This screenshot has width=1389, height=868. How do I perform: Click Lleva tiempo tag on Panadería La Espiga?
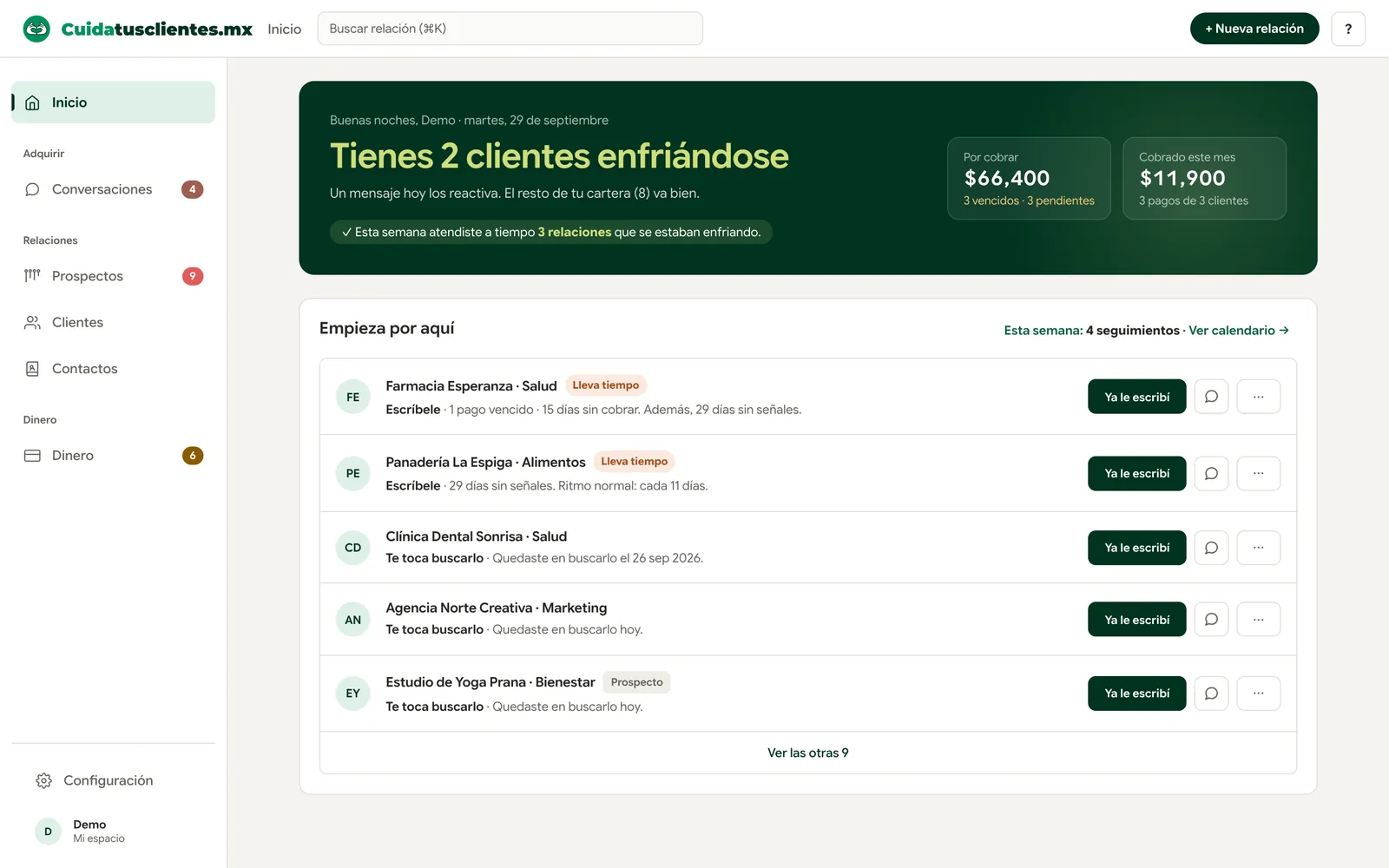(635, 462)
